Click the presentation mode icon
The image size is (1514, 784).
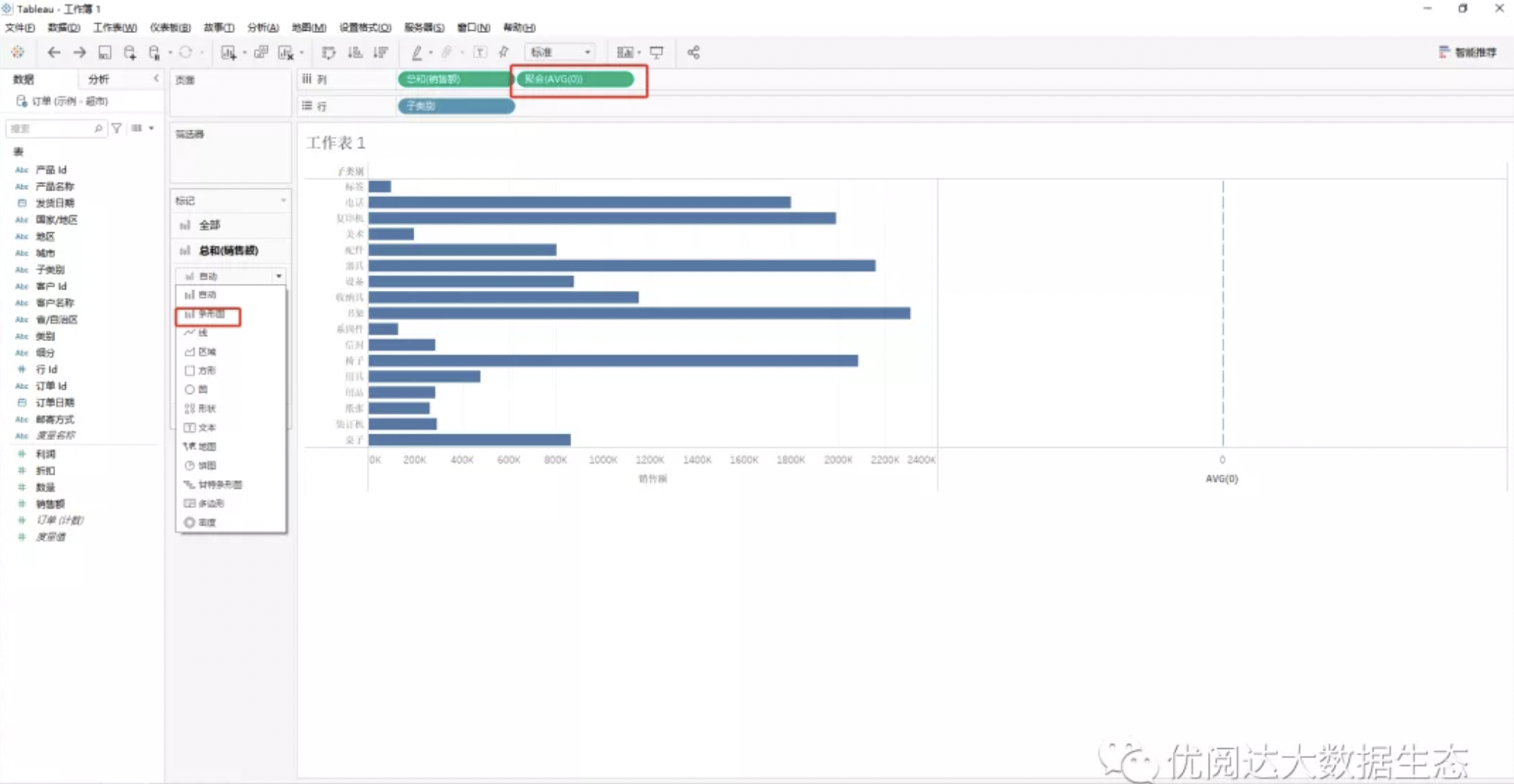click(x=657, y=52)
